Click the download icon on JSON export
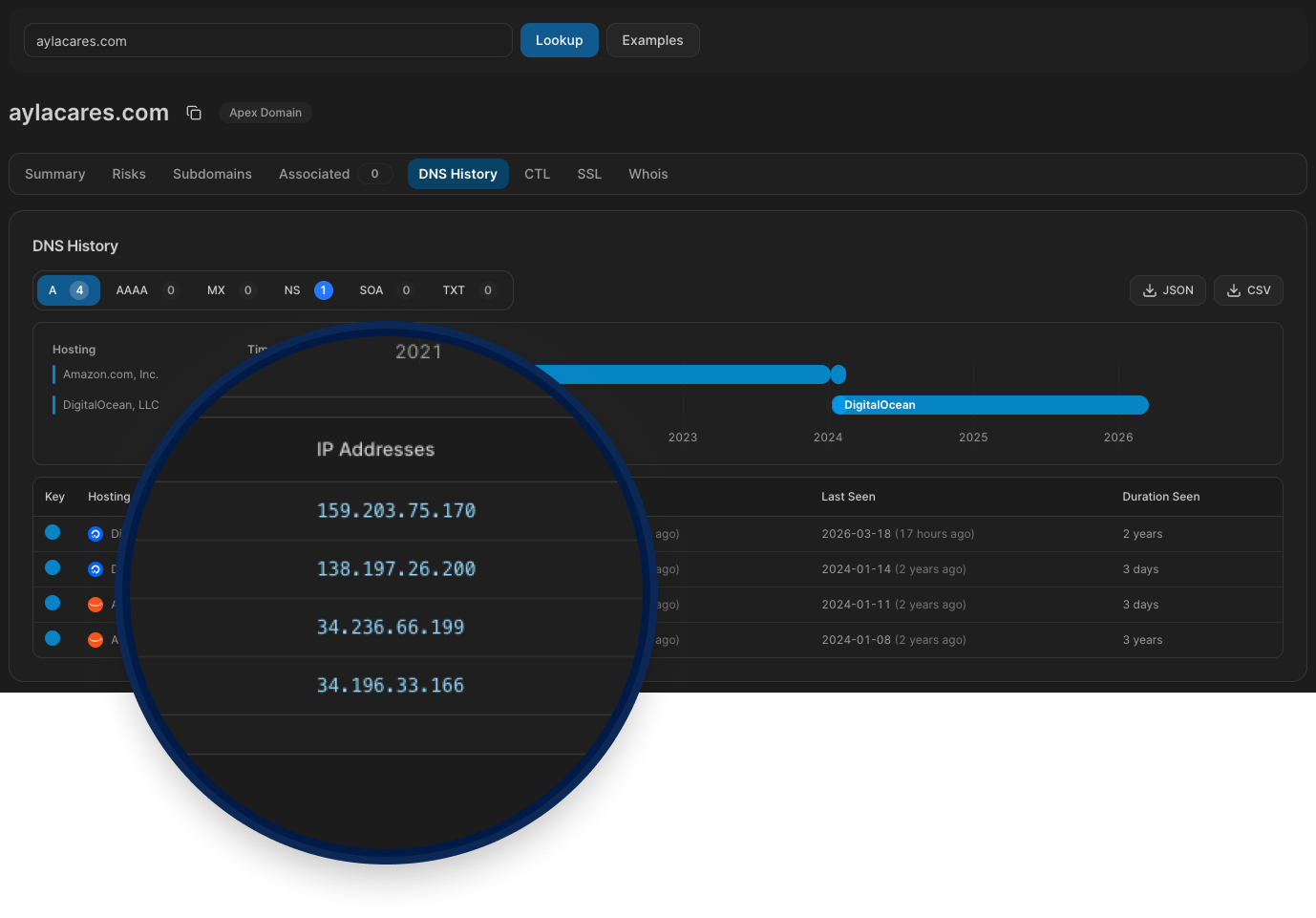The width and height of the screenshot is (1316, 918). coord(1150,290)
